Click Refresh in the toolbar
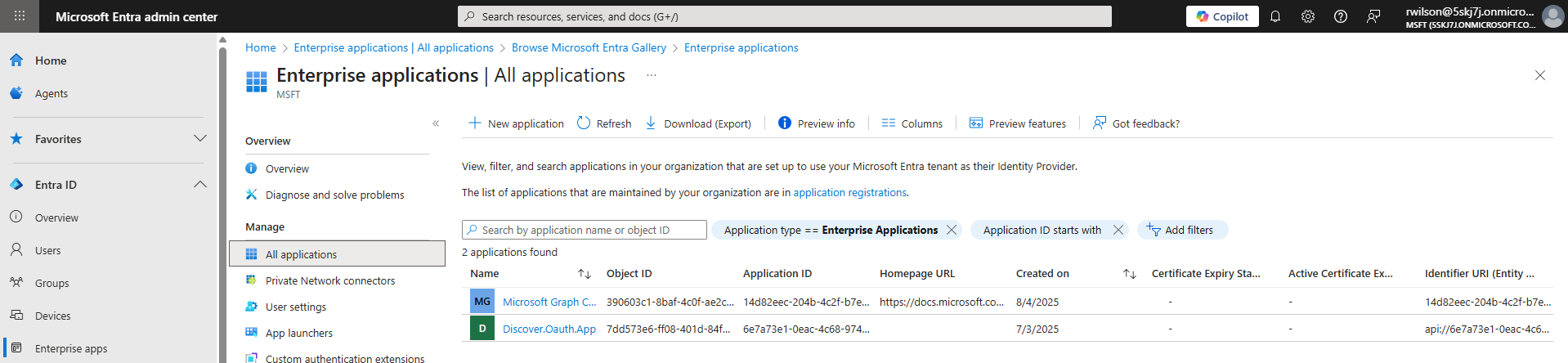1568x363 pixels. (604, 123)
